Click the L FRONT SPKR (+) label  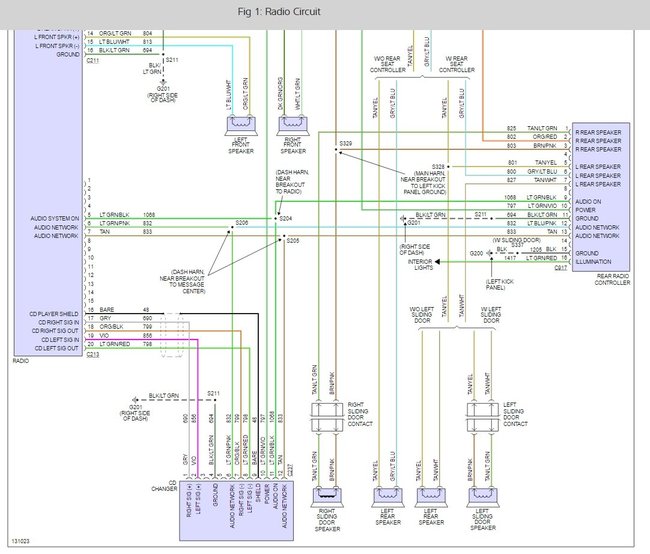coord(56,37)
